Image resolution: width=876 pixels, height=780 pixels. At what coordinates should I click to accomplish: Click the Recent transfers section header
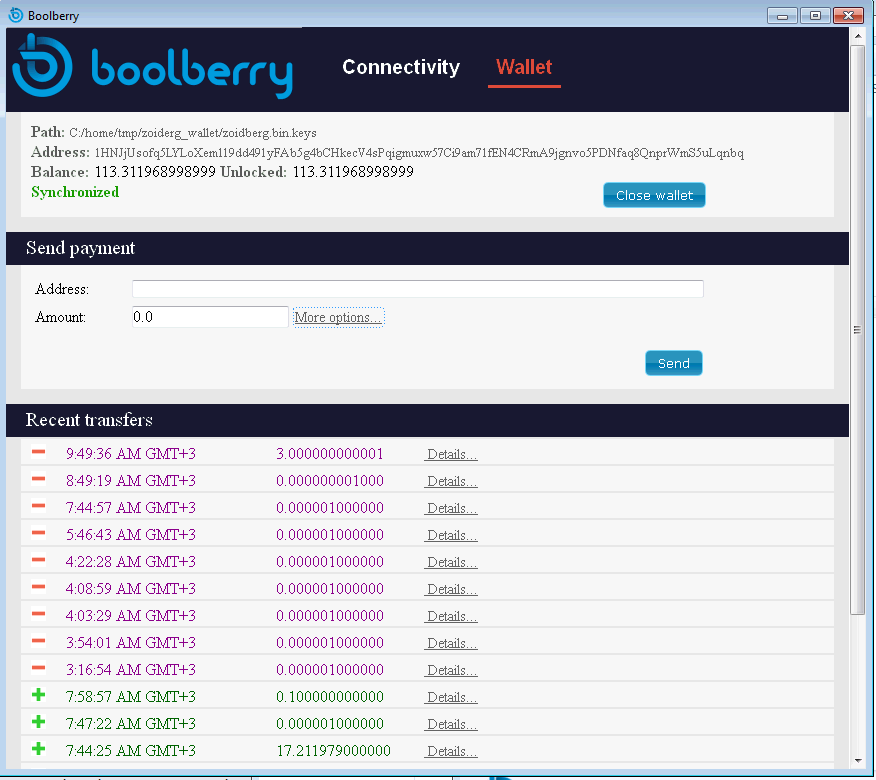pyautogui.click(x=427, y=420)
